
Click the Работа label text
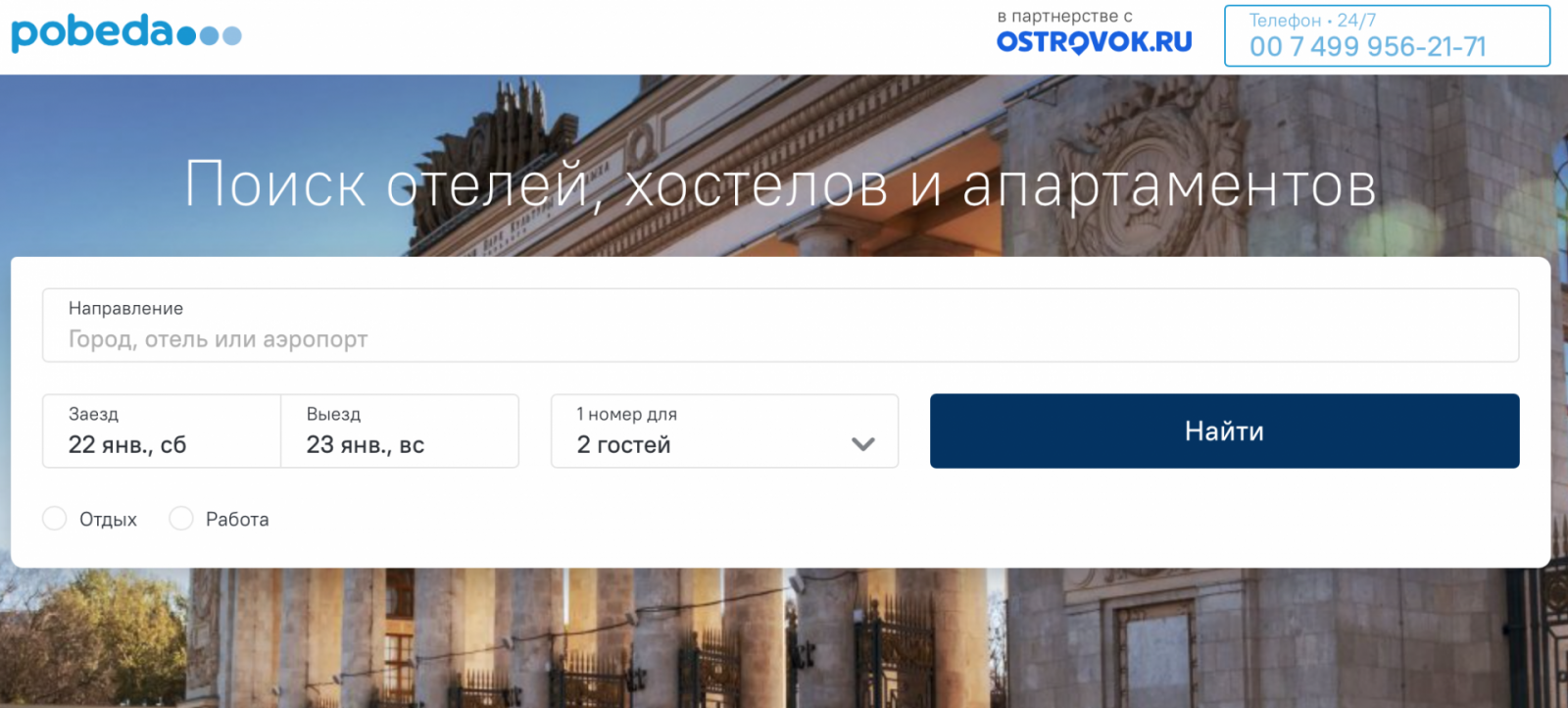237,520
